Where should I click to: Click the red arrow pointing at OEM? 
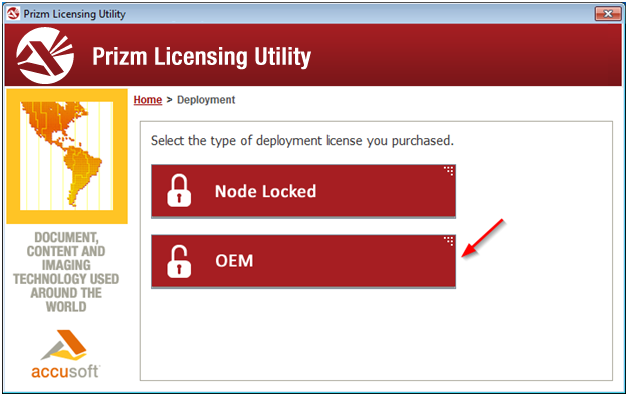(482, 239)
